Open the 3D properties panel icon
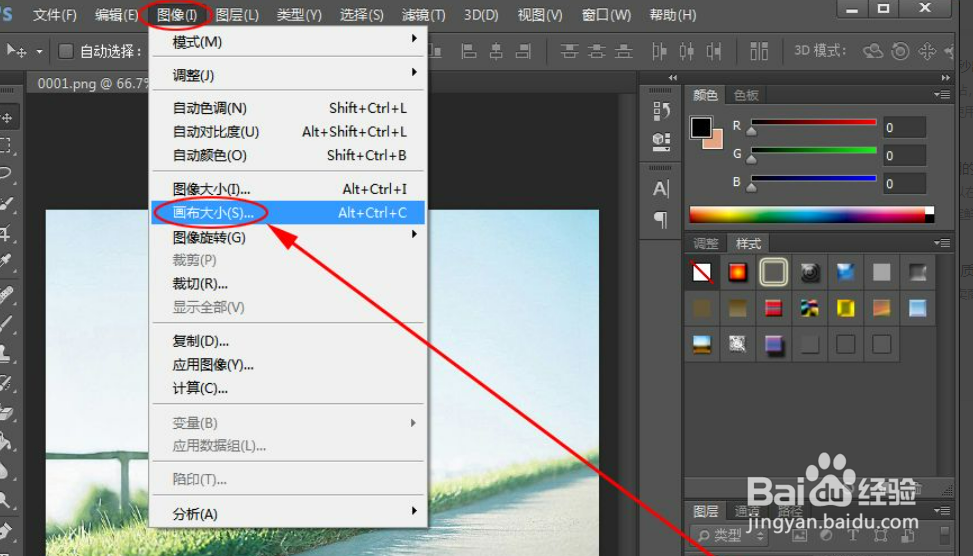973x556 pixels. [661, 141]
